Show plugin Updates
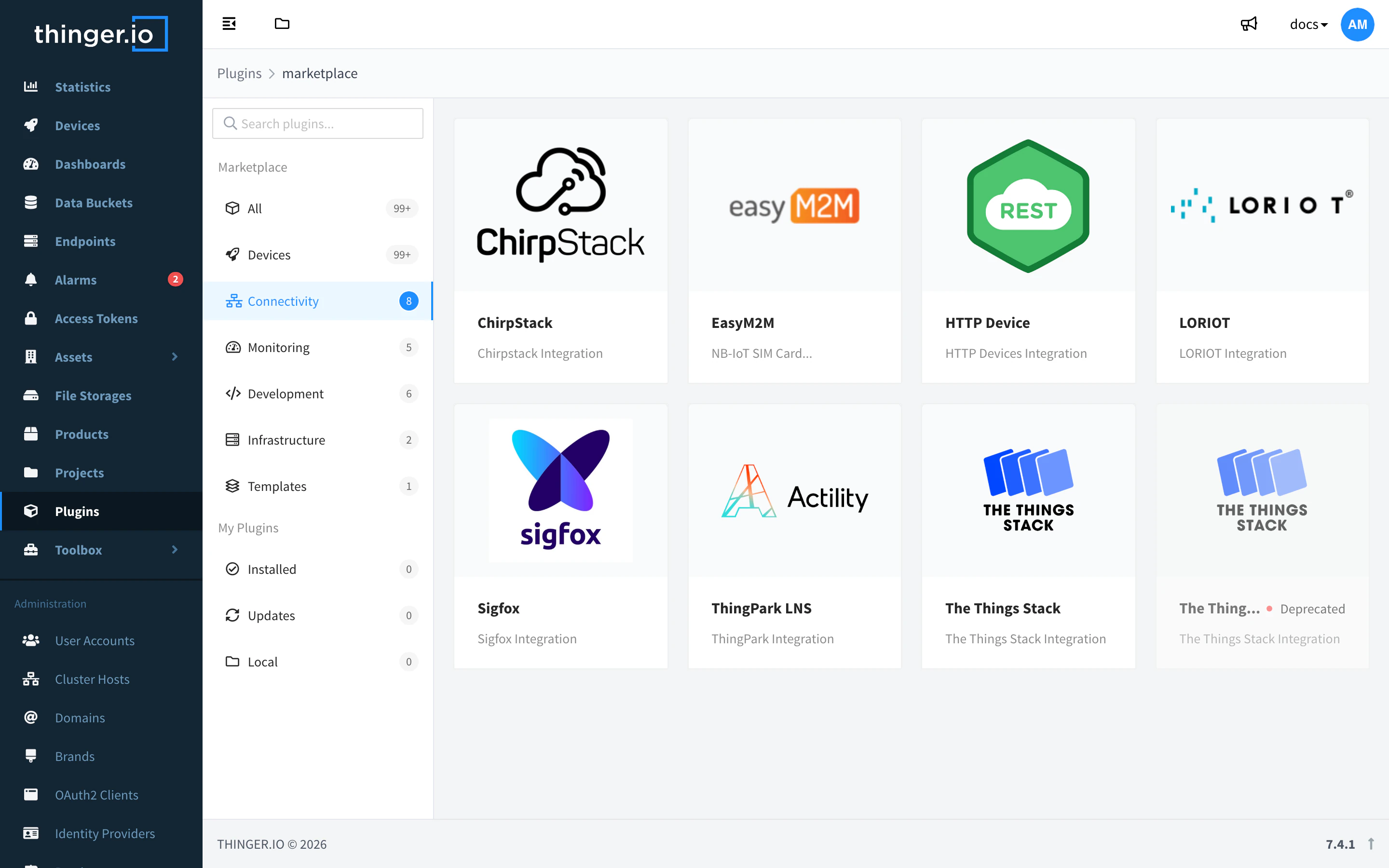 [x=318, y=615]
